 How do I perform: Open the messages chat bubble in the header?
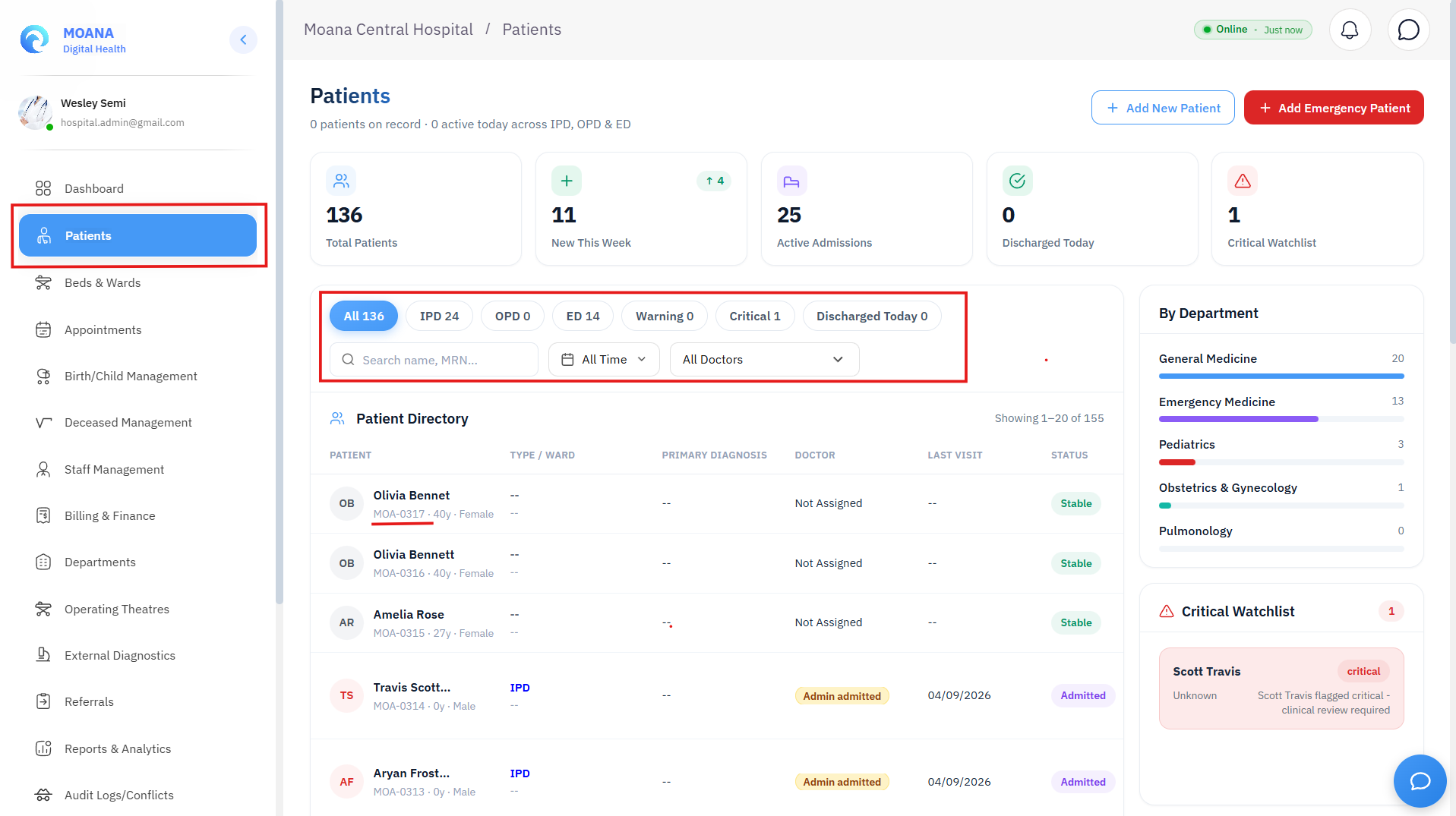pos(1408,30)
